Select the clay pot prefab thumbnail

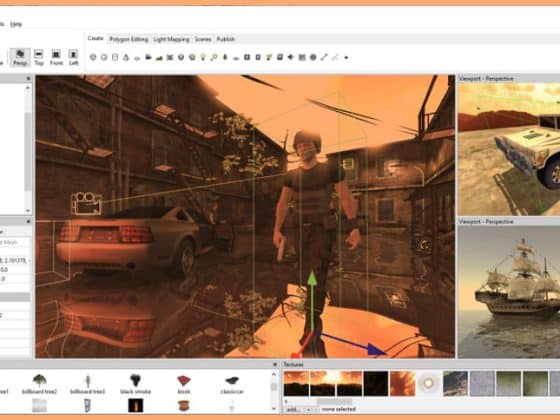[184, 406]
